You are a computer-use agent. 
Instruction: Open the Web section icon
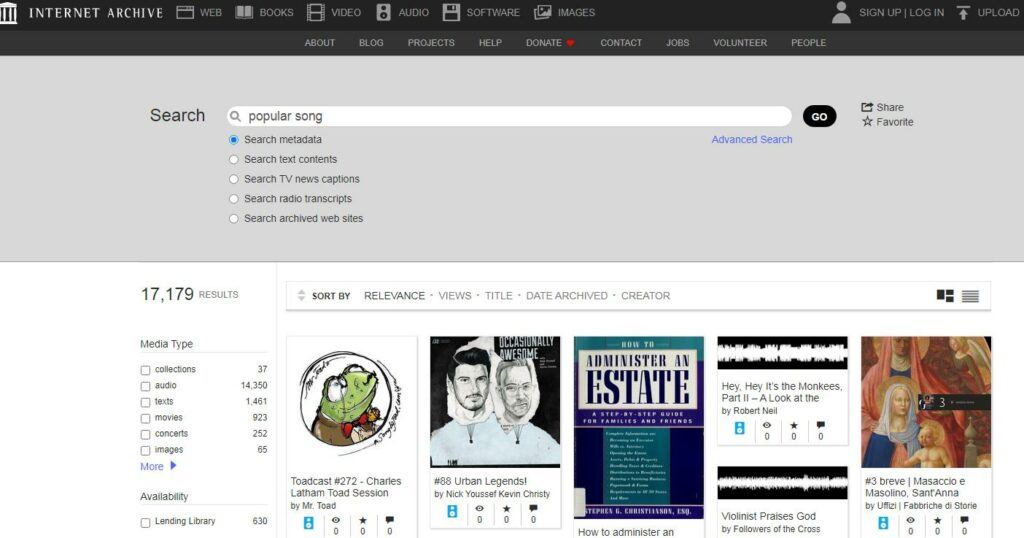[x=185, y=12]
